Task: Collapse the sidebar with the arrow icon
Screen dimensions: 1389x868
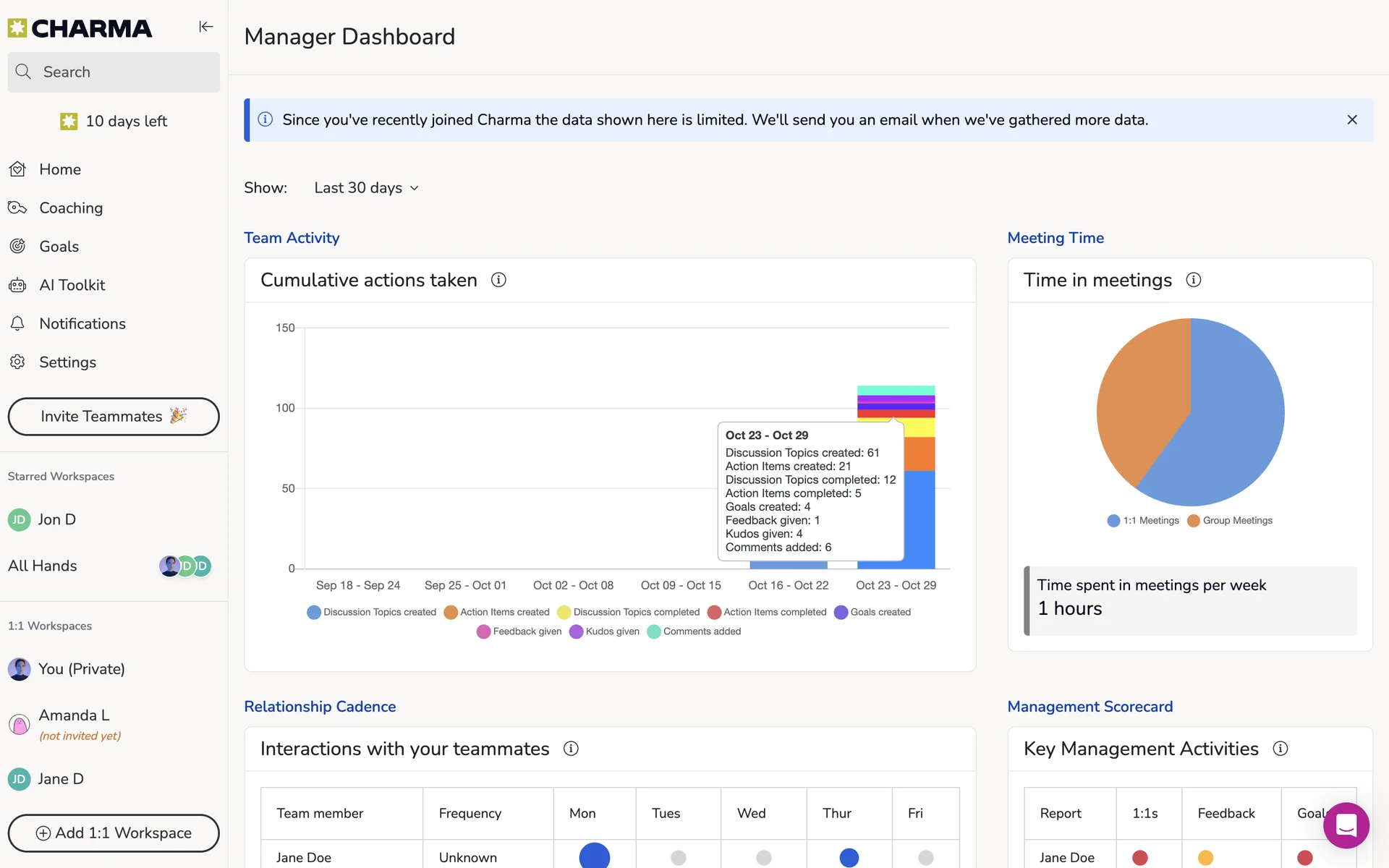Action: click(206, 27)
